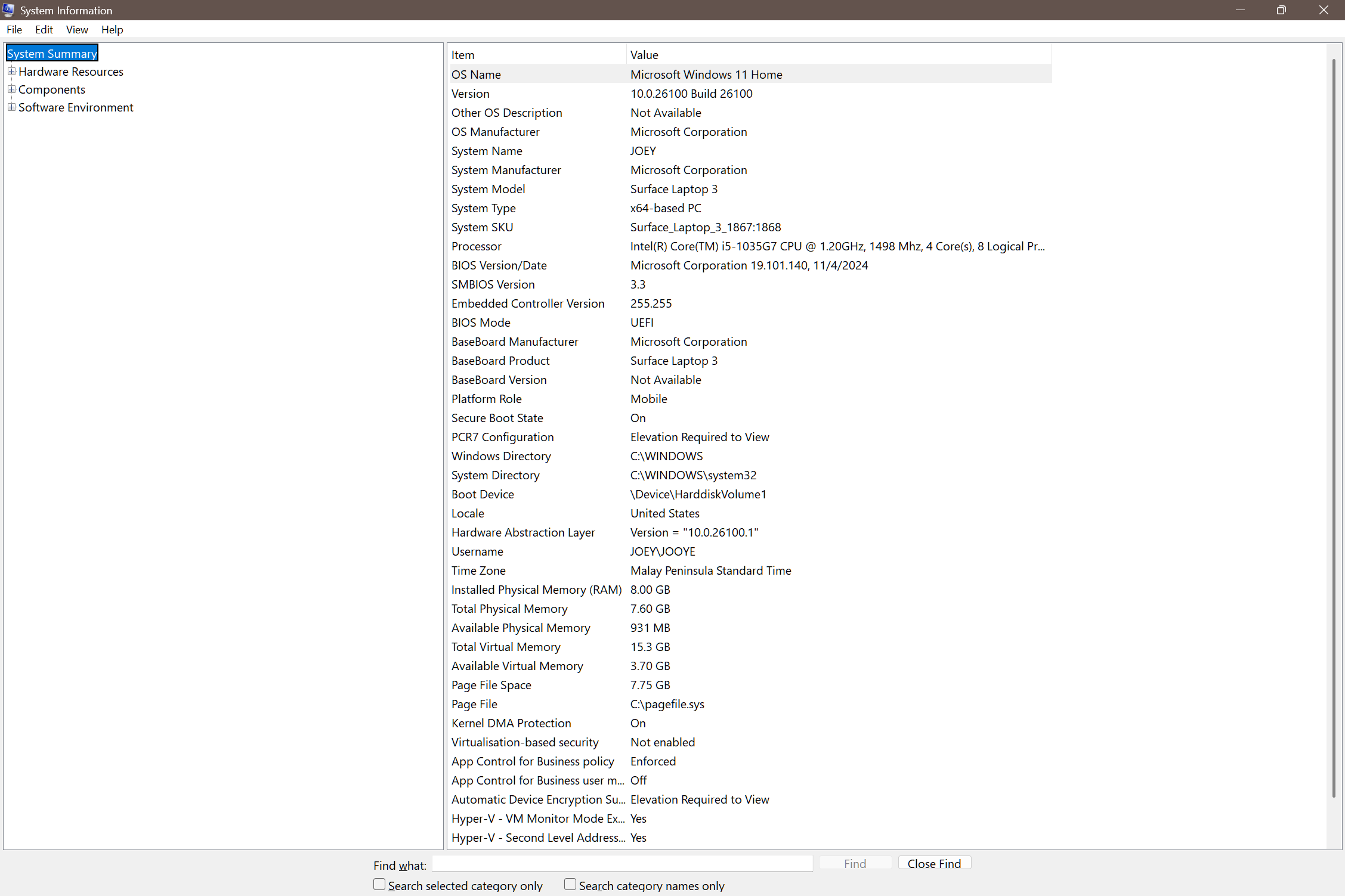Screen dimensions: 1345x896
Task: Open the File menu
Action: coord(14,30)
